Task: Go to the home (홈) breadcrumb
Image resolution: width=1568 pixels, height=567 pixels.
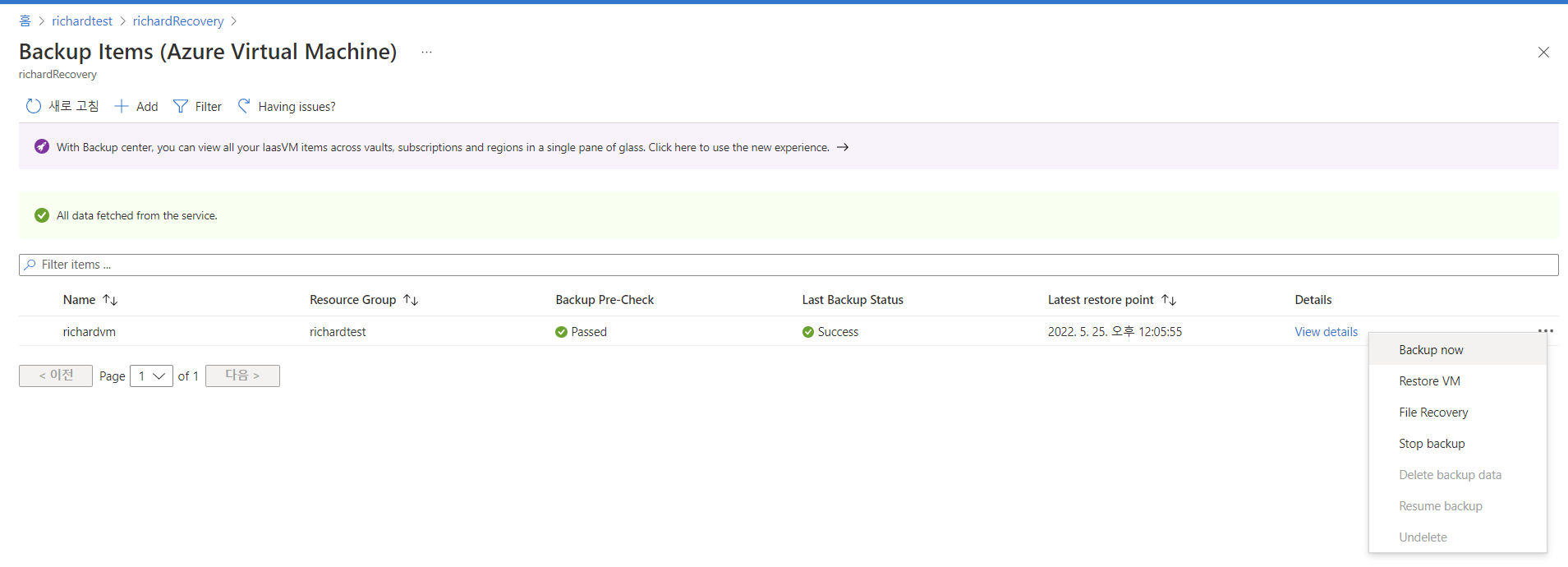Action: click(25, 21)
